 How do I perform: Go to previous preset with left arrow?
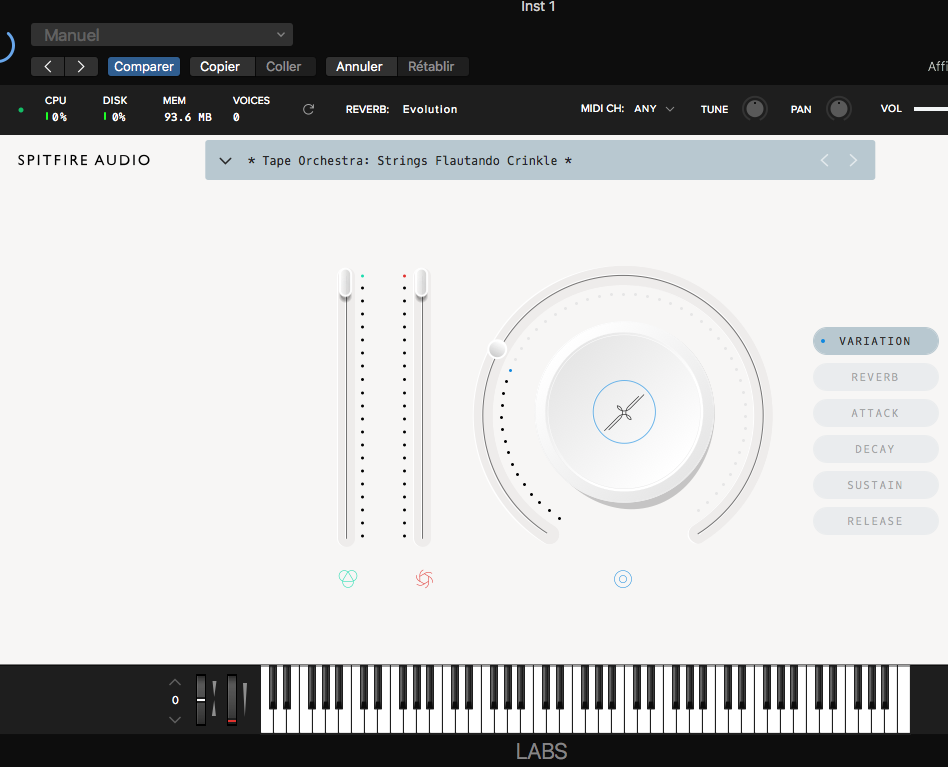[x=824, y=160]
